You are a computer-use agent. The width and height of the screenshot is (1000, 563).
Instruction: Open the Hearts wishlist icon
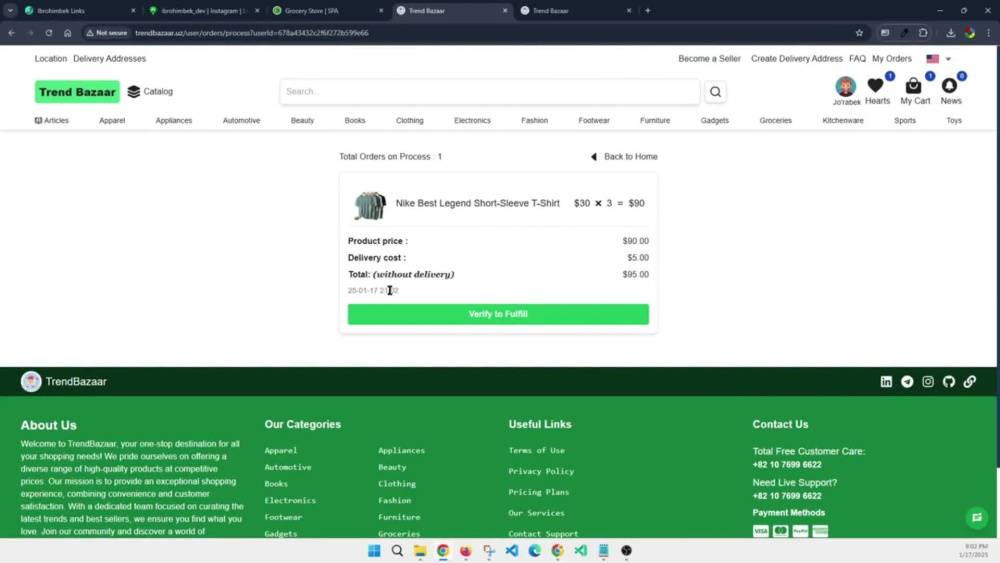pos(876,85)
